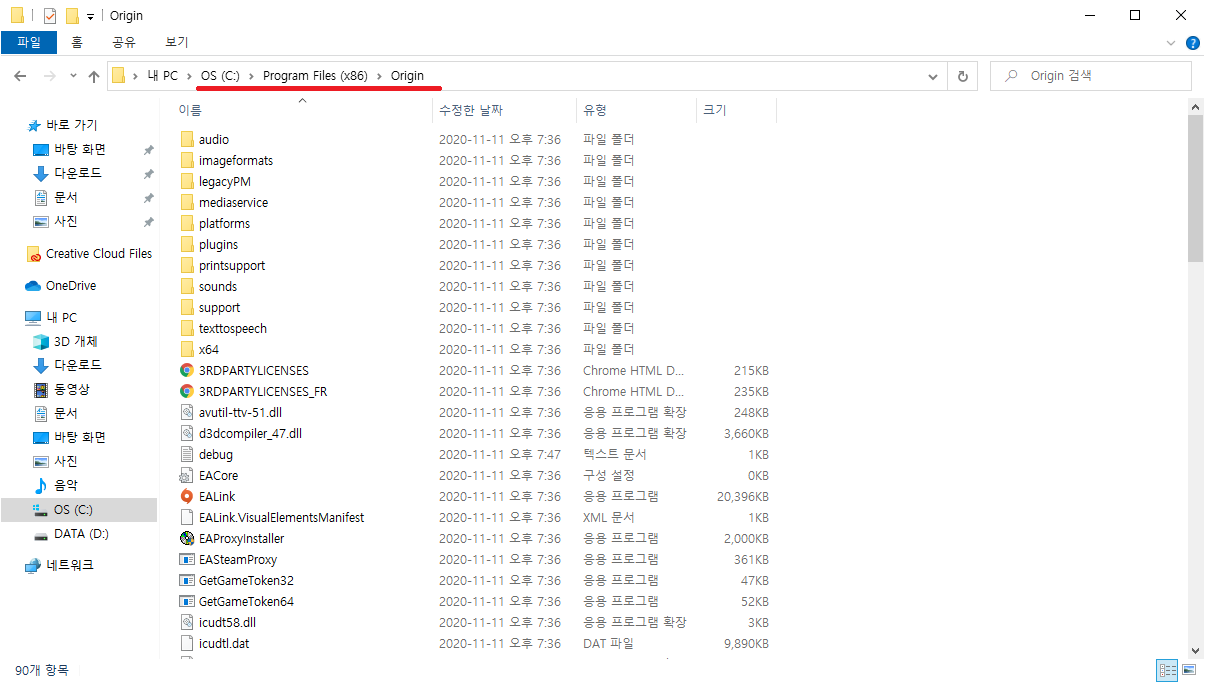Select the EALink.VisualElementsManifest file name
This screenshot has width=1205, height=683.
tap(281, 517)
